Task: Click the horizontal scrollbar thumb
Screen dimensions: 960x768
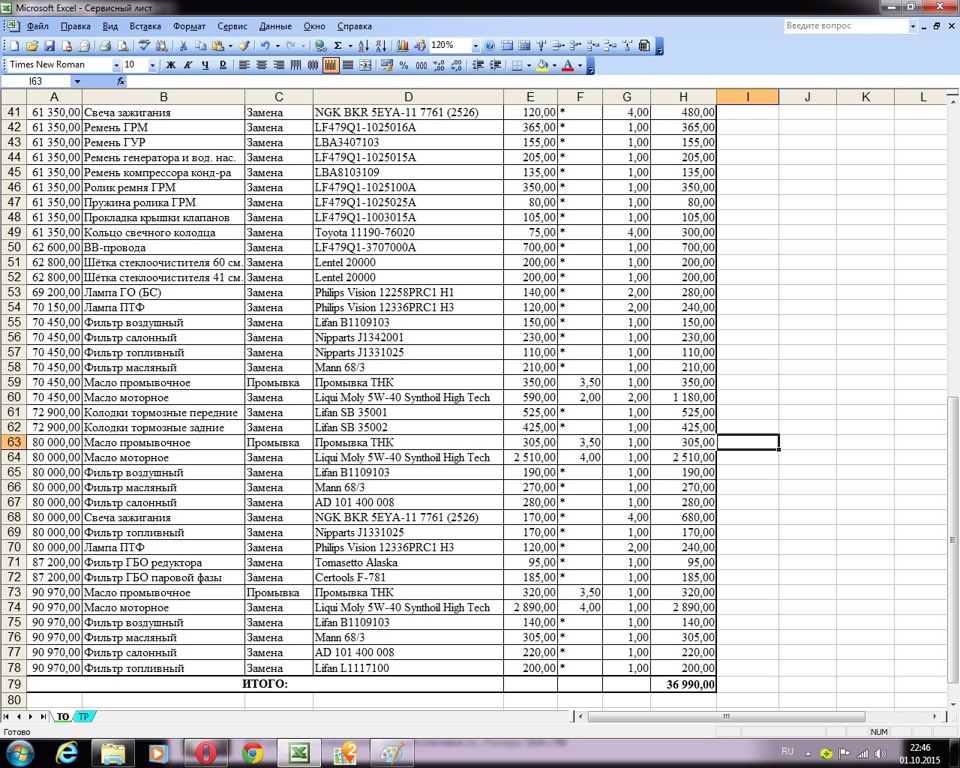Action: point(727,716)
